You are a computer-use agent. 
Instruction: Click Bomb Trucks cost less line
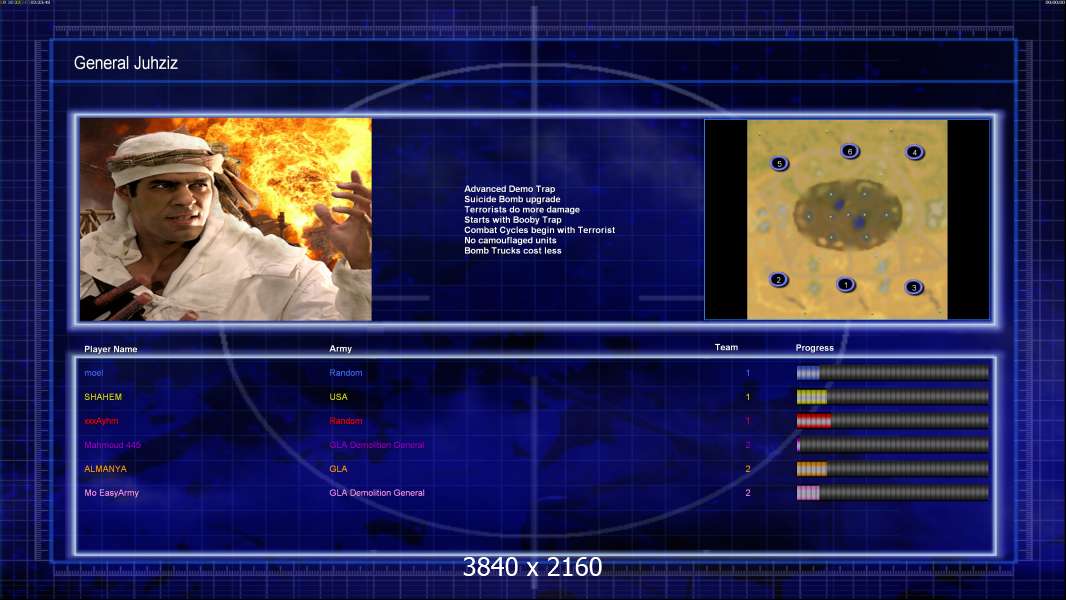point(513,251)
